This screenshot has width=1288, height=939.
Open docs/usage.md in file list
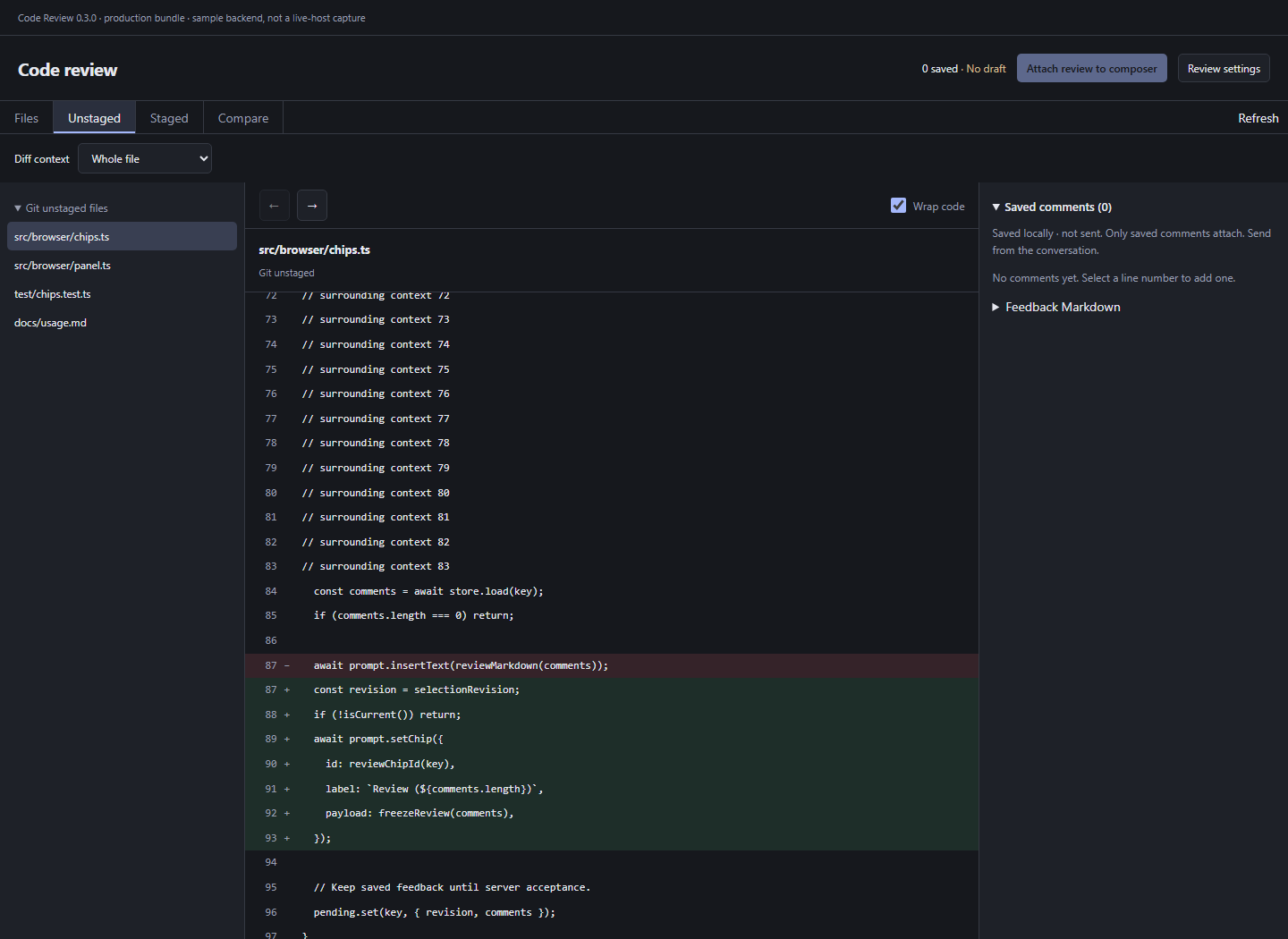point(122,323)
